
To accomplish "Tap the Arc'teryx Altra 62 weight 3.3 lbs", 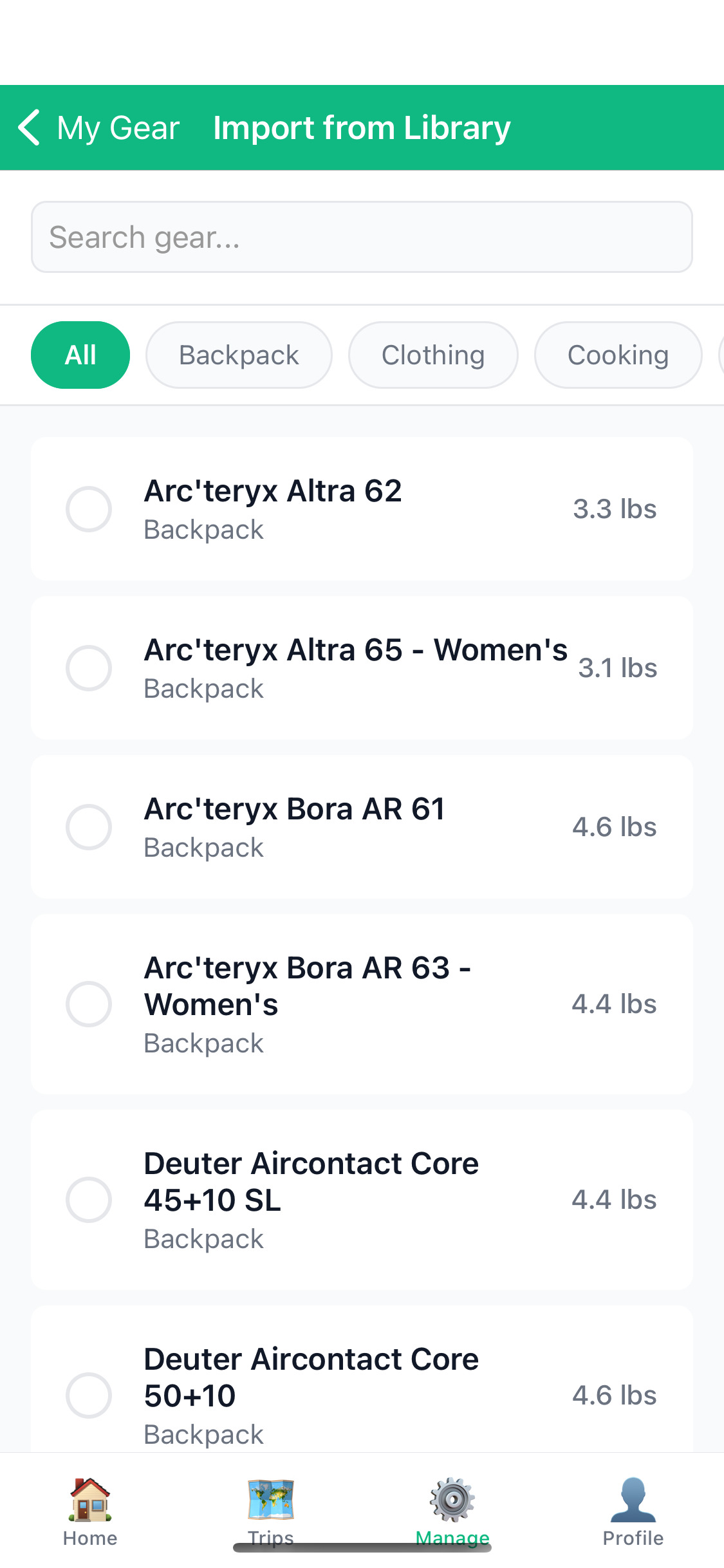I will [615, 509].
